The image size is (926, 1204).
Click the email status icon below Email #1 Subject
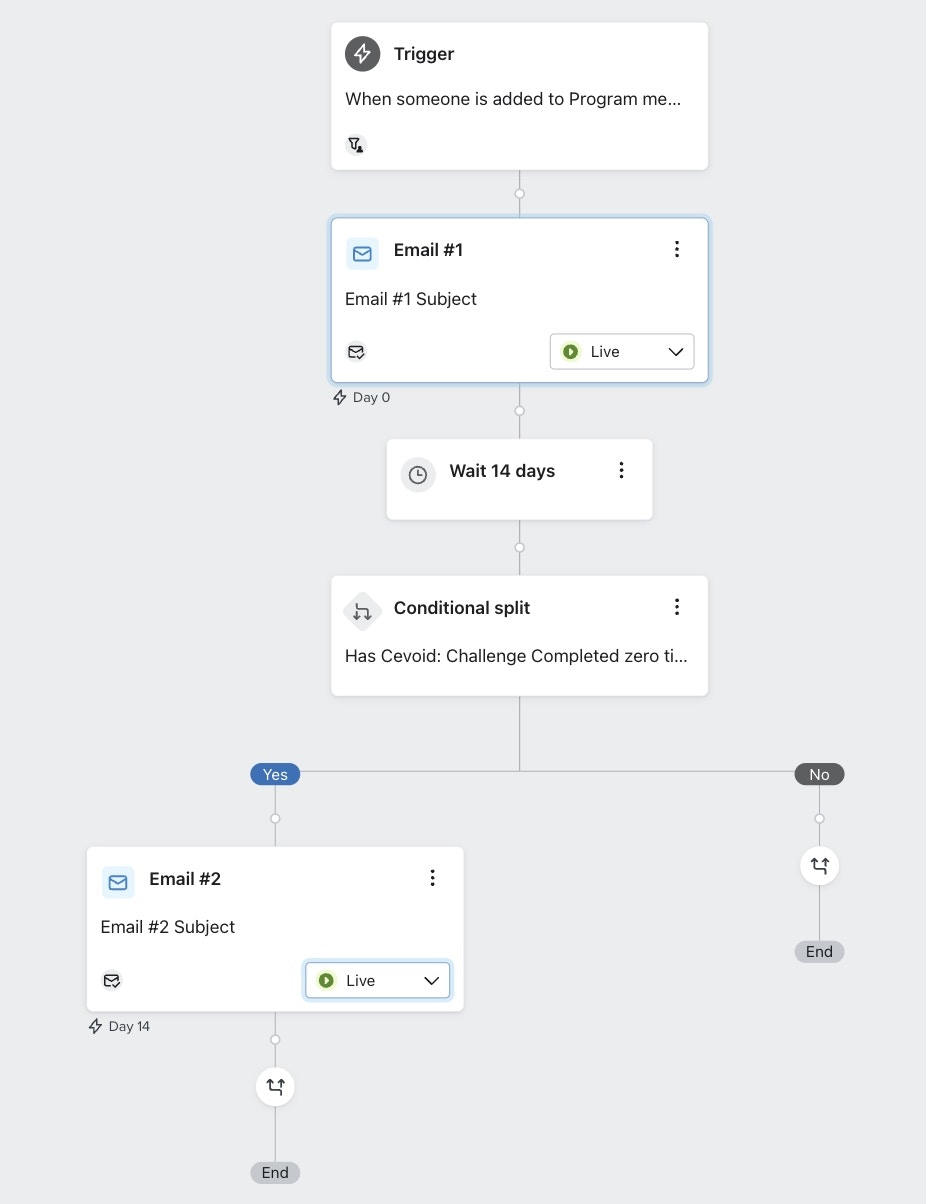tap(356, 351)
